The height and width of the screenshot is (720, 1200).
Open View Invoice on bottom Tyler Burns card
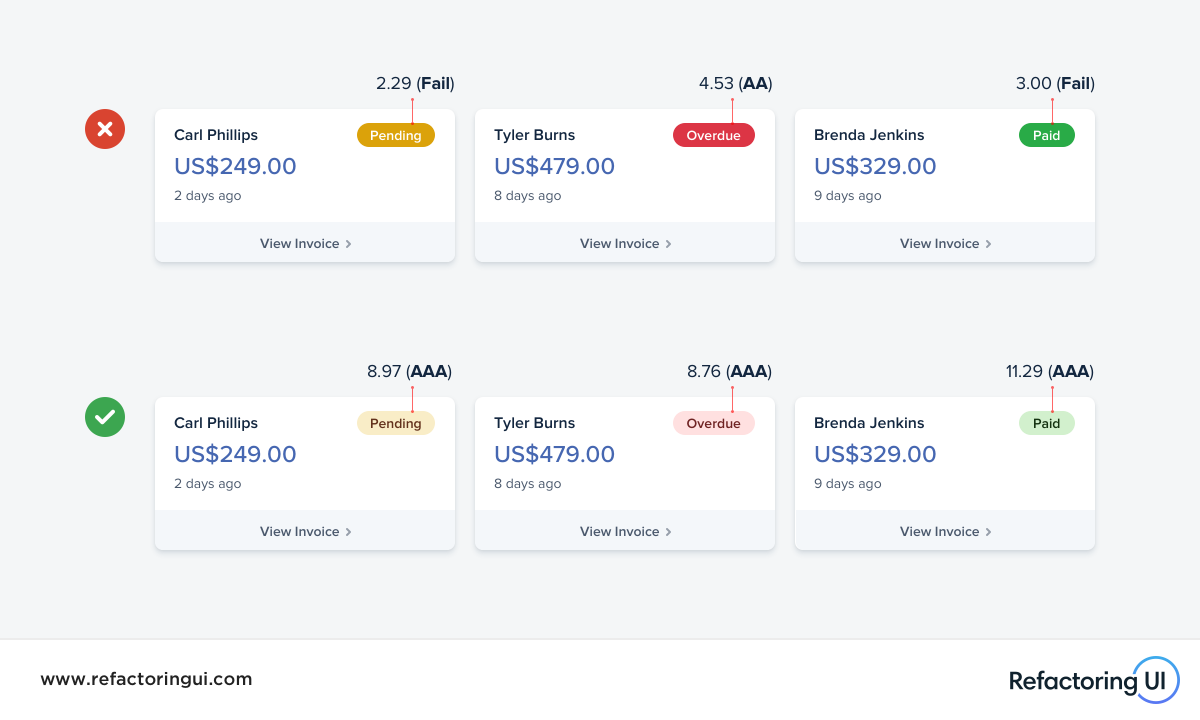pos(625,531)
